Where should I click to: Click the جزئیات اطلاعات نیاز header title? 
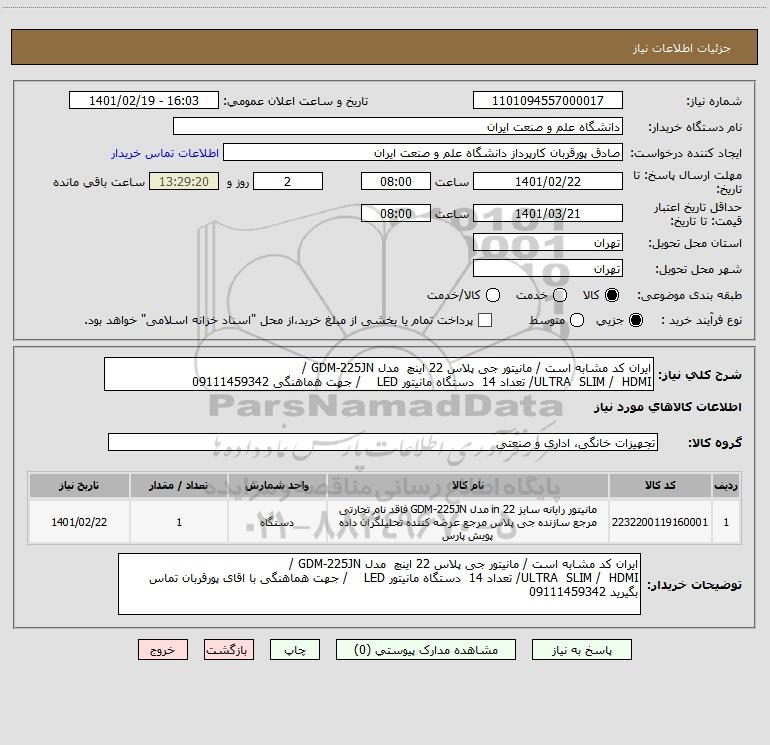(682, 48)
